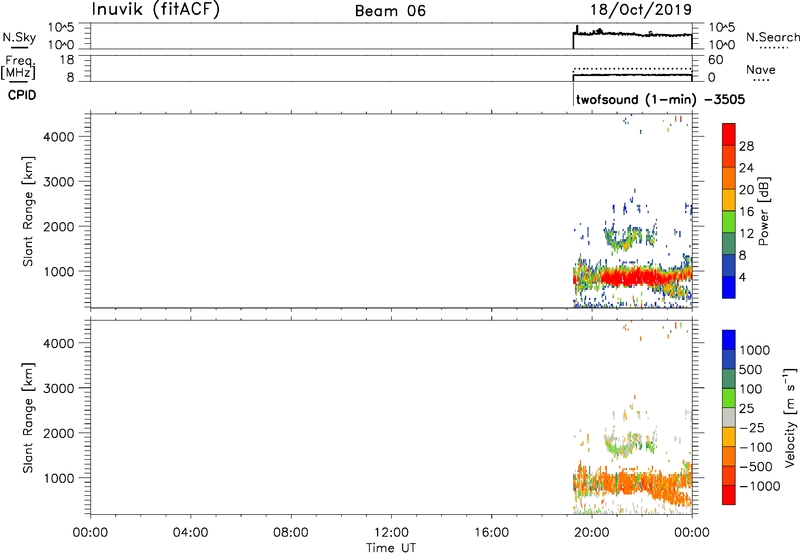Click the "-25" tick on the Velocity color bar
800x554 pixels.
coord(752,427)
